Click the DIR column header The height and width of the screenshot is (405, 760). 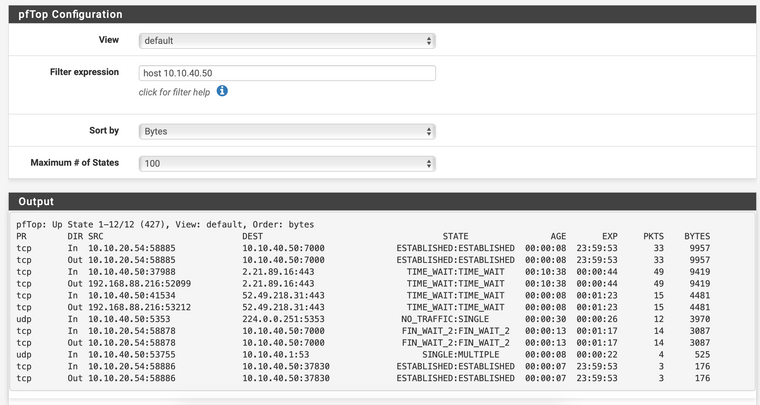75,236
